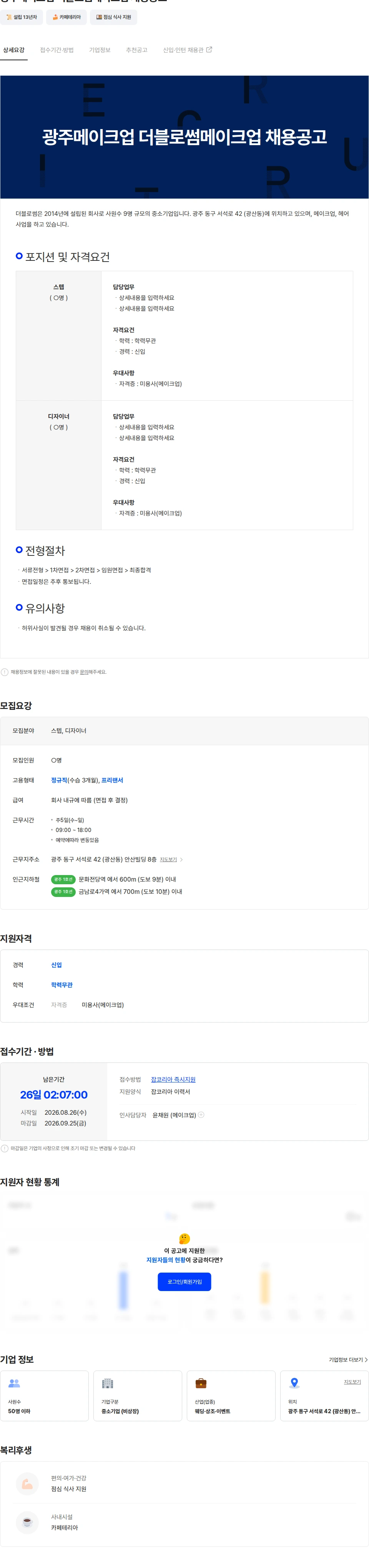Click the 프리랜서 employment type link
Image resolution: width=369 pixels, height=1568 pixels.
(112, 780)
